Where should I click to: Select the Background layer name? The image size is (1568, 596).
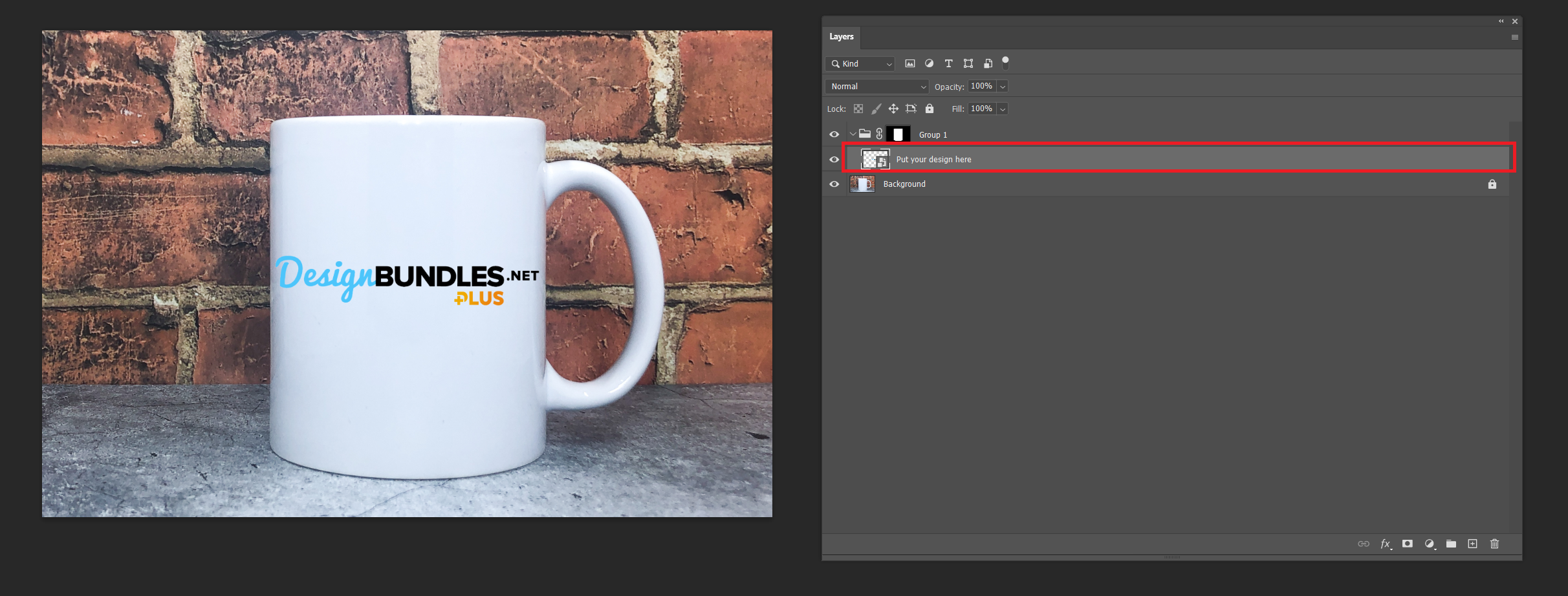point(904,184)
